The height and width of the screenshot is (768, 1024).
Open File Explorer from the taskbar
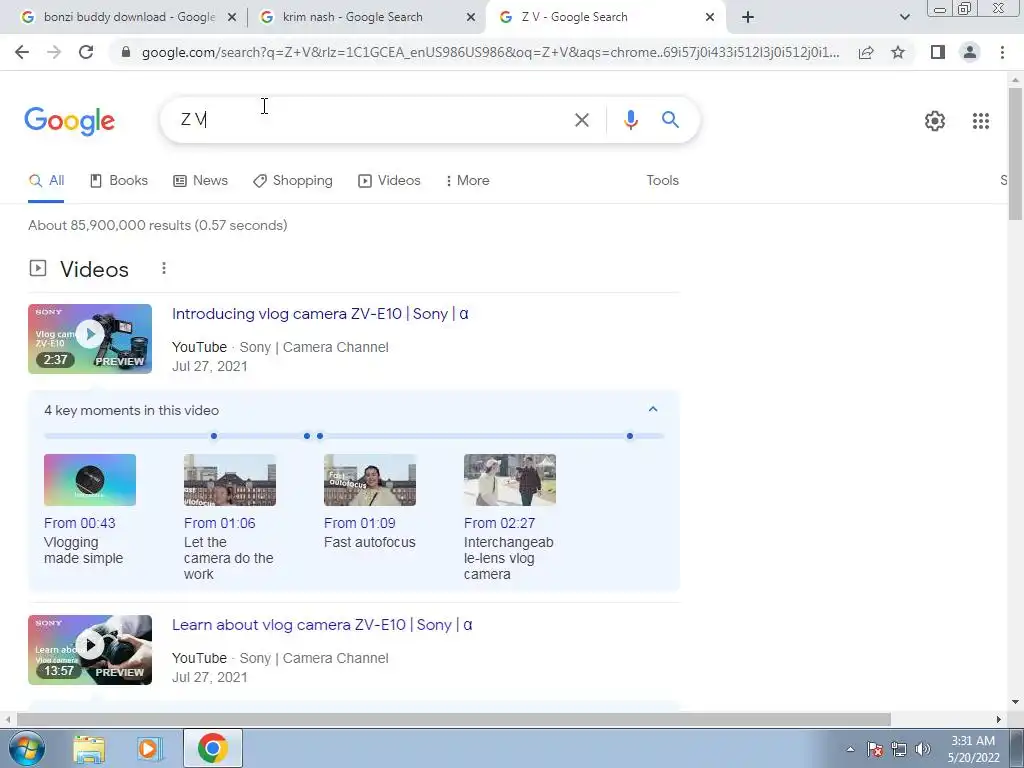(x=89, y=749)
